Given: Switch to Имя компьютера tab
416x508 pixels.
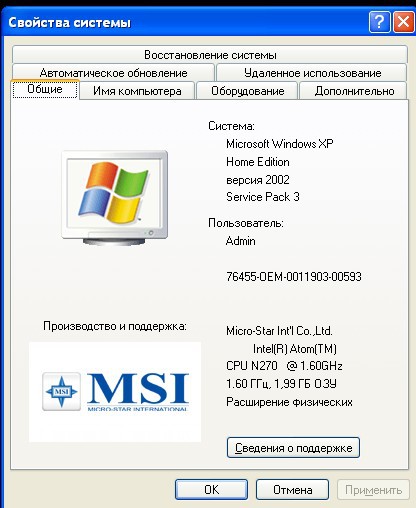Looking at the screenshot, I should [137, 91].
